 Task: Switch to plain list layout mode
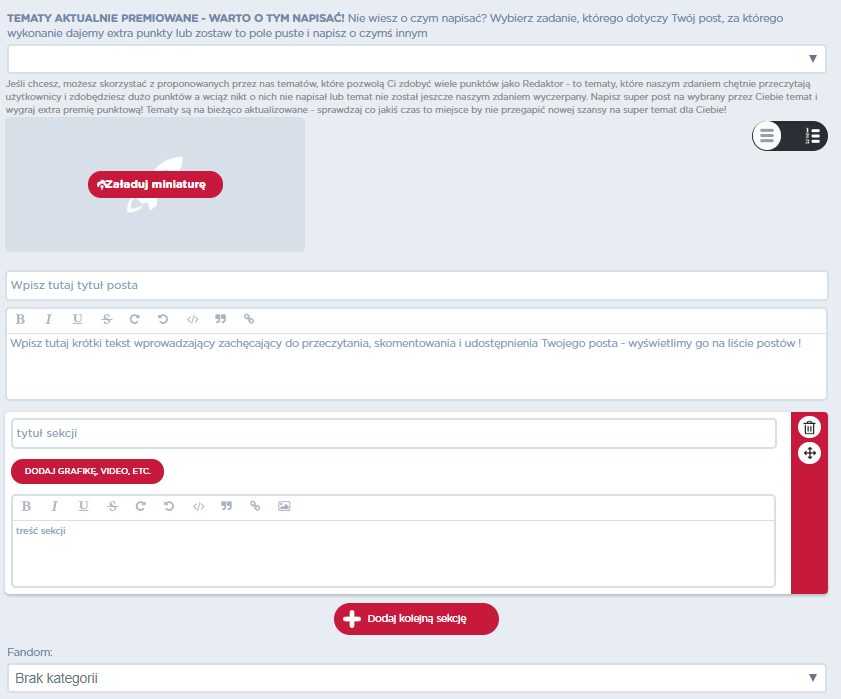[x=767, y=136]
